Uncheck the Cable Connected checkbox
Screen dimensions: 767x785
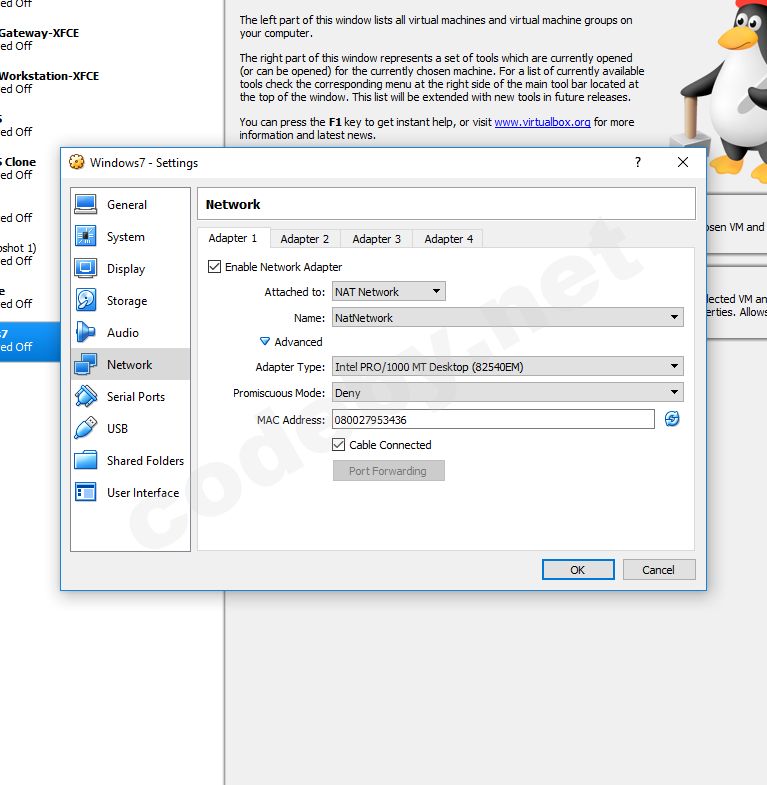tap(339, 445)
